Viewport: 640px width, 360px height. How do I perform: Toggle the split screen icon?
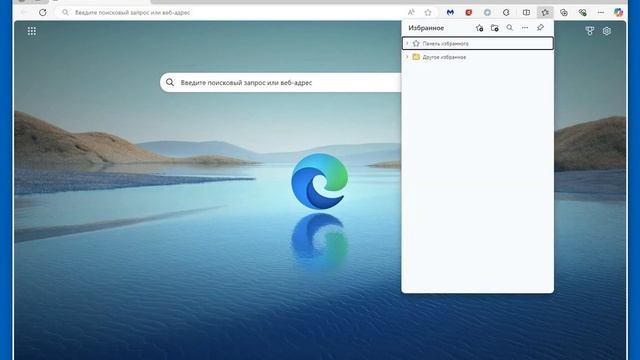[527, 13]
